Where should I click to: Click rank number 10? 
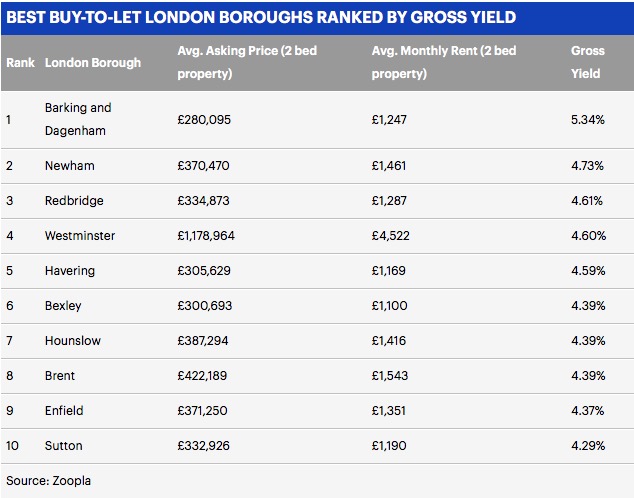point(12,446)
